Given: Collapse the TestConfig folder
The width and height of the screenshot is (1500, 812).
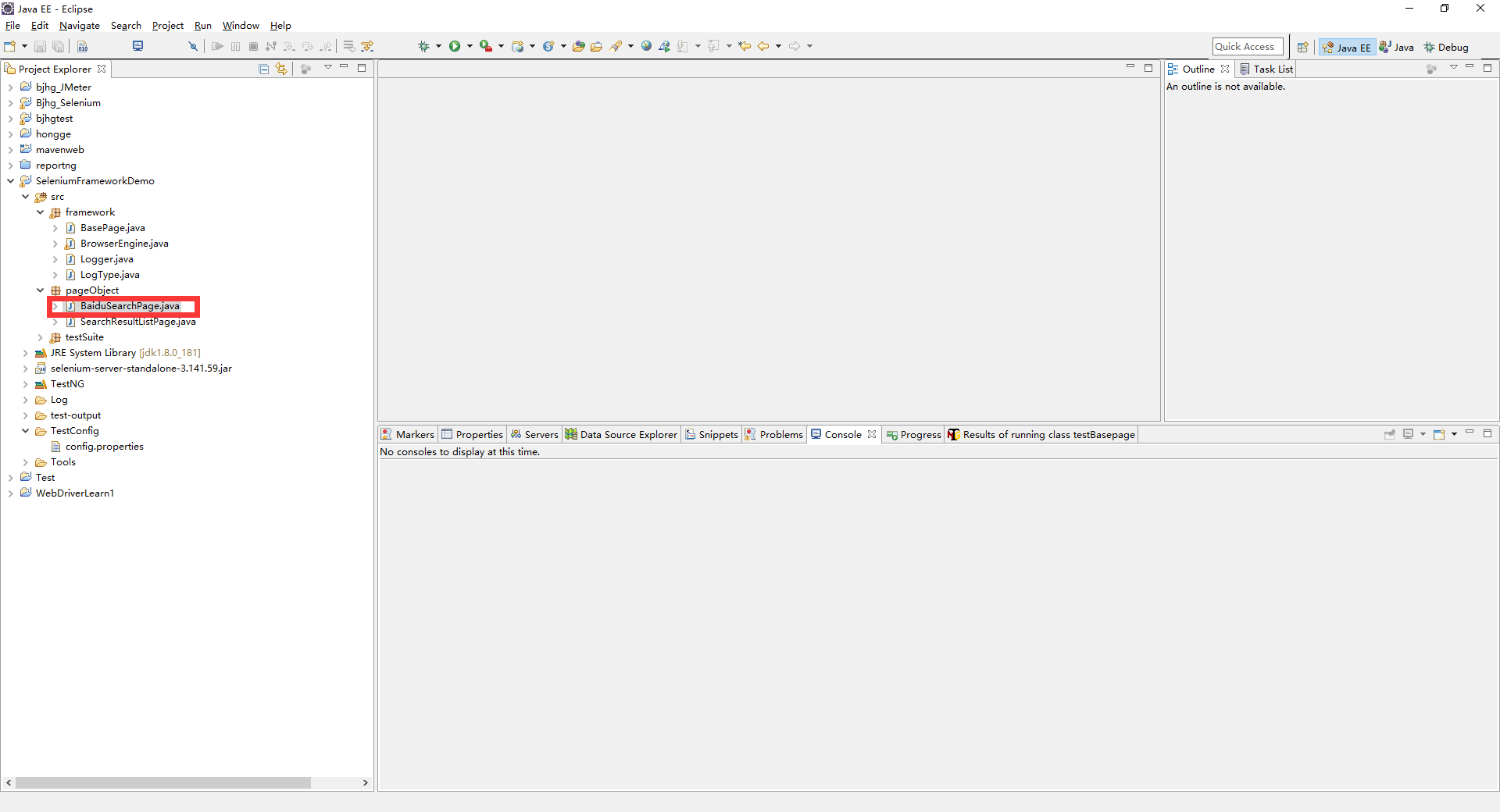Looking at the screenshot, I should click(25, 431).
